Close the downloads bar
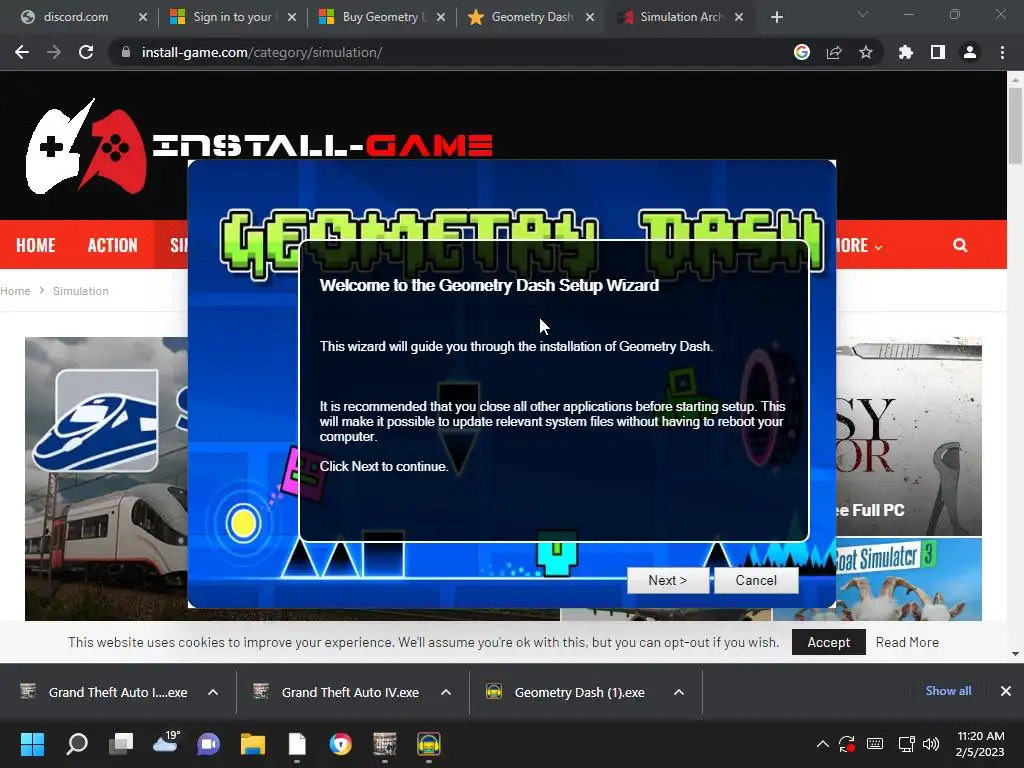The height and width of the screenshot is (768, 1024). coord(1006,691)
